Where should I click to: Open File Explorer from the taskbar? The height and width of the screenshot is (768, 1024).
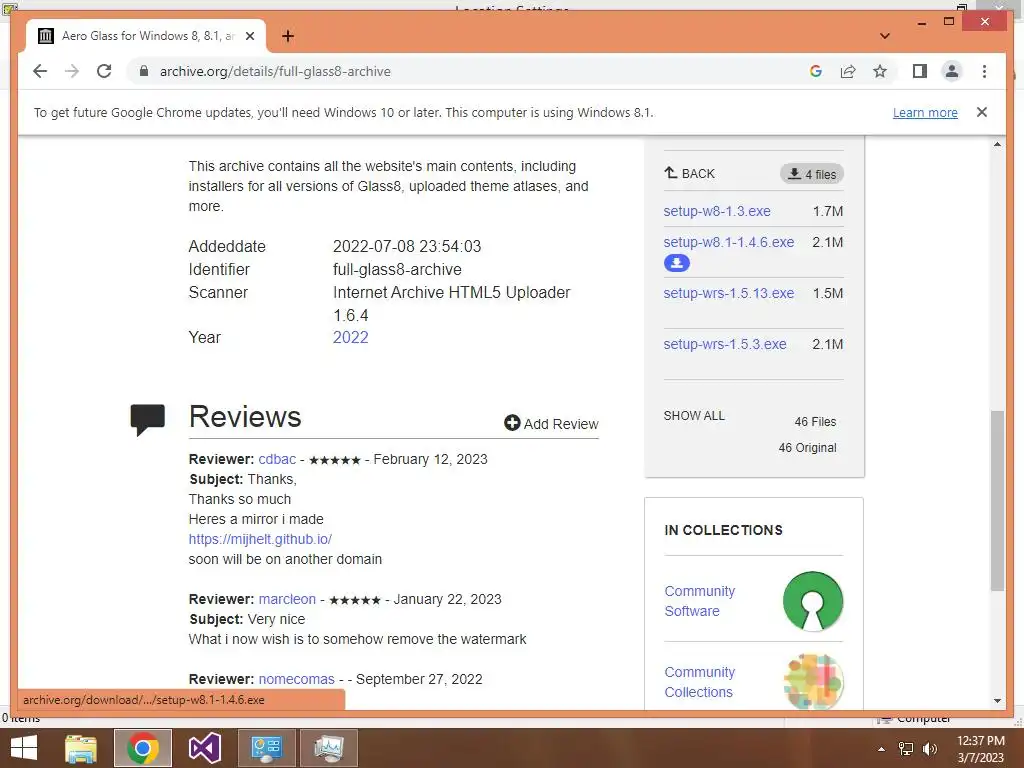click(81, 748)
